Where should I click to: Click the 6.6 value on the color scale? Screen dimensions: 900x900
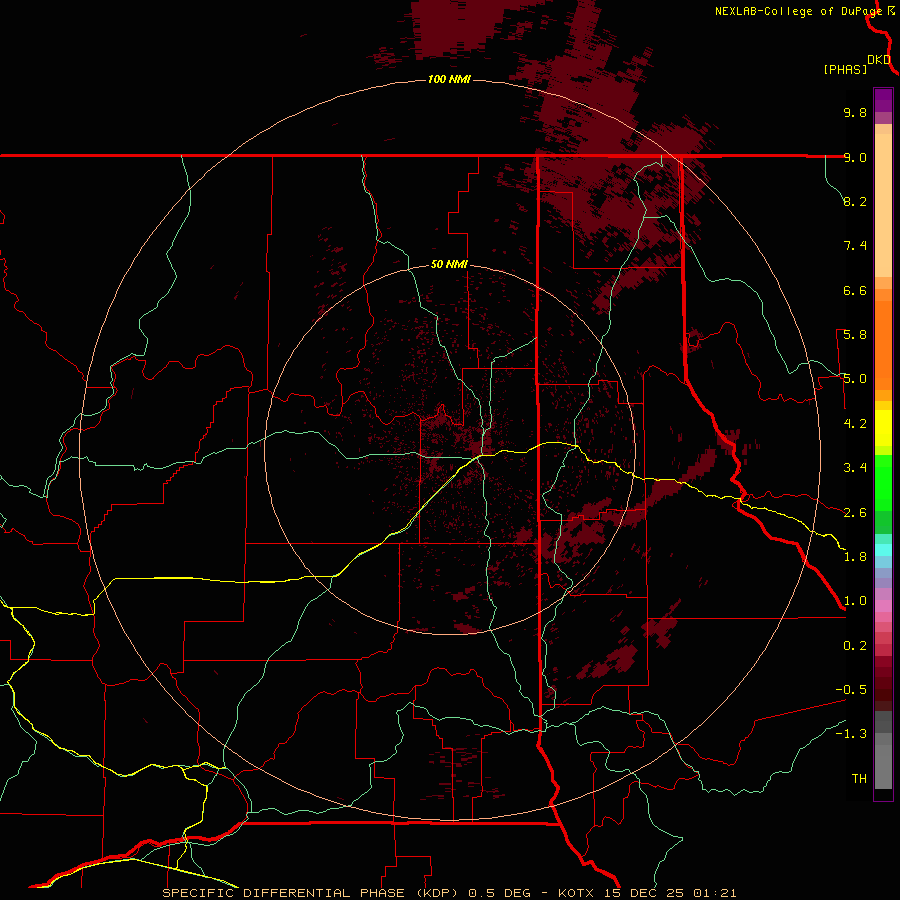click(855, 290)
